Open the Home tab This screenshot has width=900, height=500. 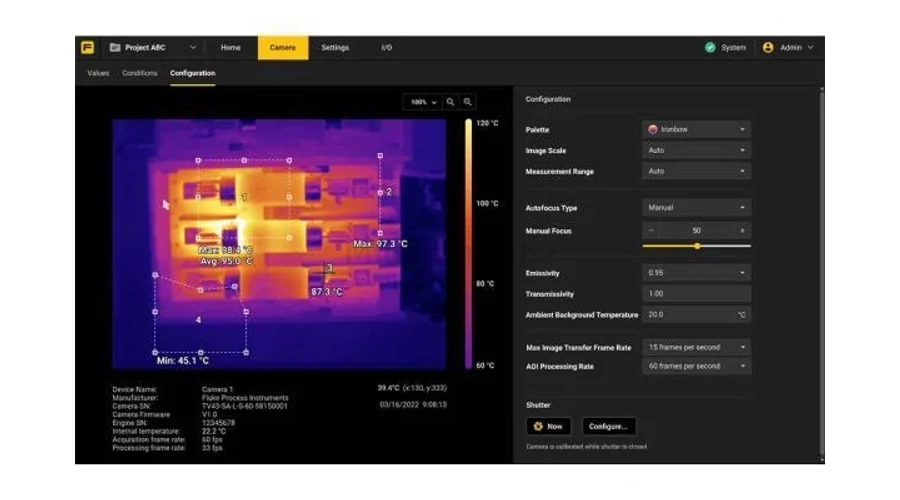(231, 48)
